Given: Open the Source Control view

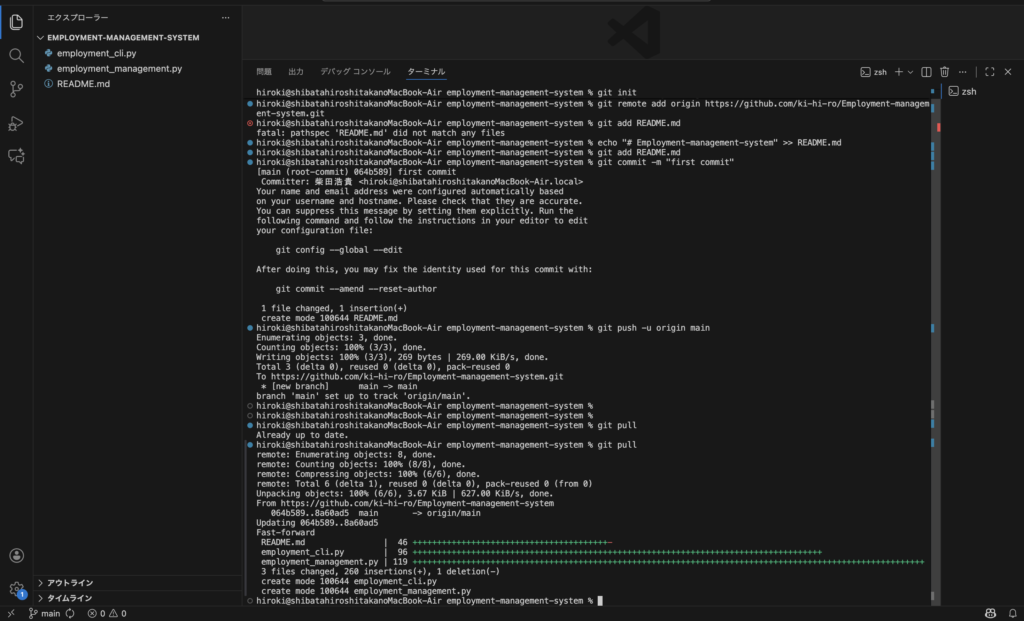Looking at the screenshot, I should pos(16,89).
